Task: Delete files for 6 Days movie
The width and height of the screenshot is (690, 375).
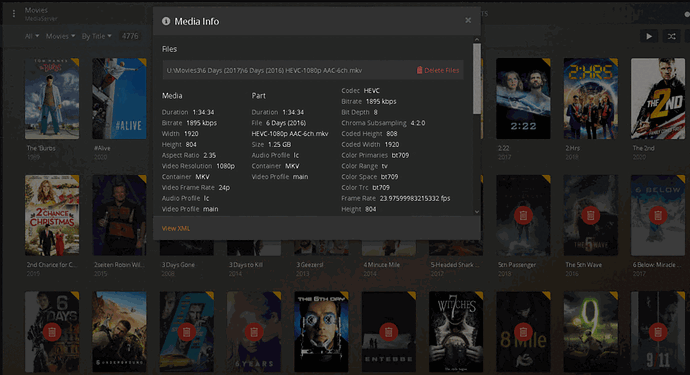Action: coord(437,70)
